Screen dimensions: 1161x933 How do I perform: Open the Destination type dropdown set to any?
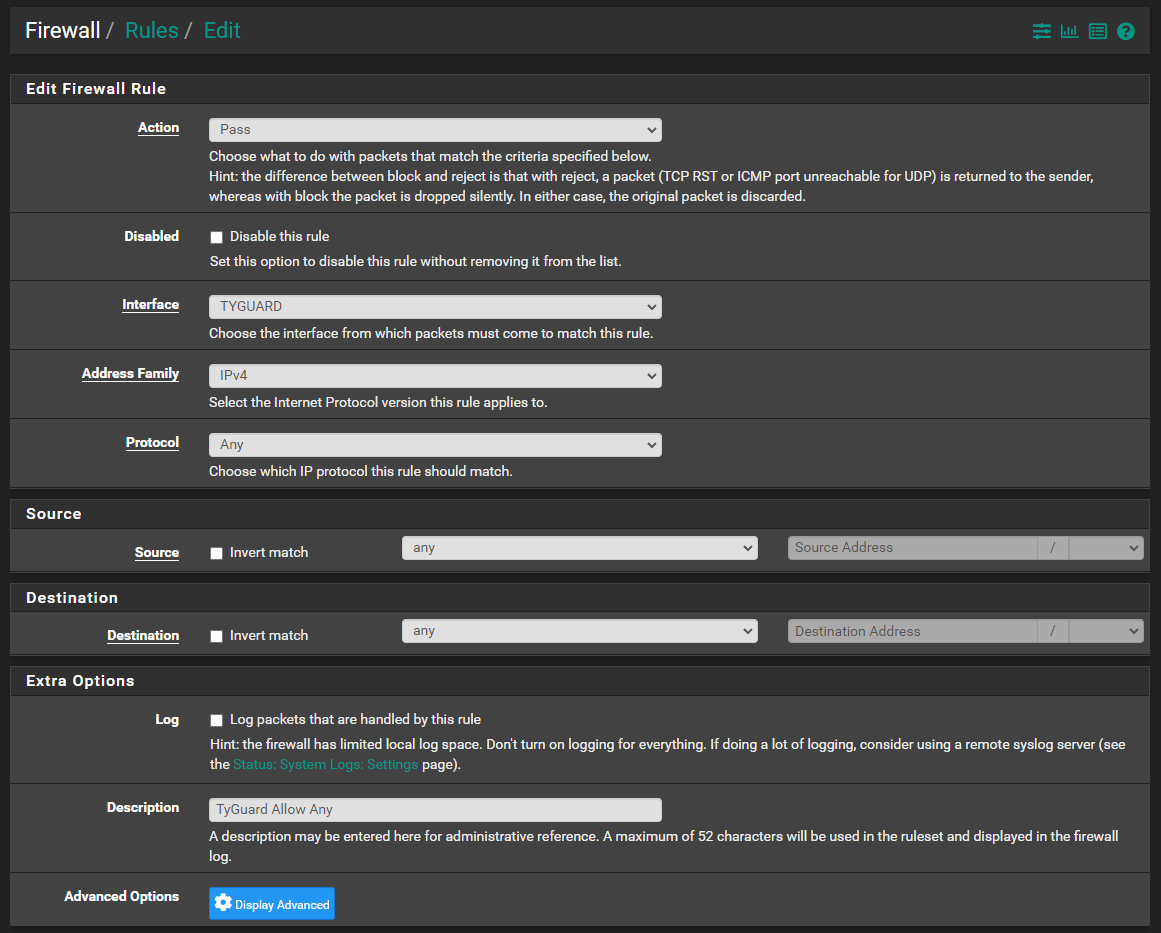tap(579, 631)
